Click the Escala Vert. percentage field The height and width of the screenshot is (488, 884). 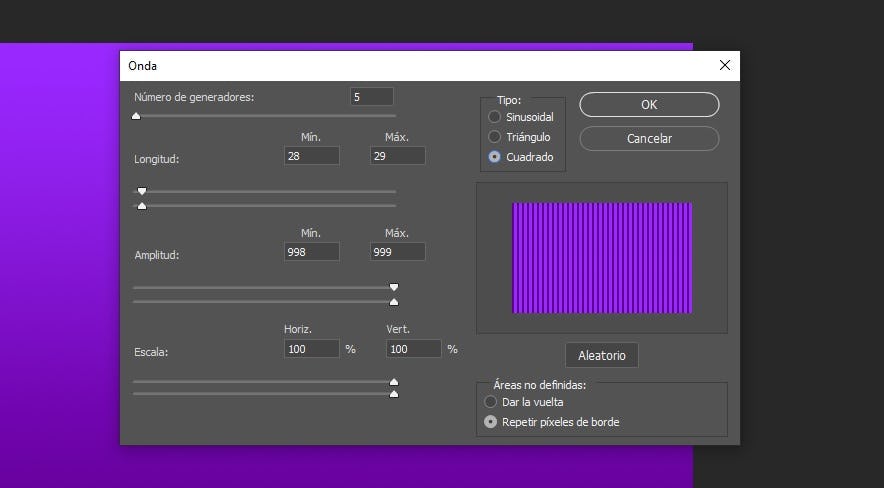(x=413, y=349)
